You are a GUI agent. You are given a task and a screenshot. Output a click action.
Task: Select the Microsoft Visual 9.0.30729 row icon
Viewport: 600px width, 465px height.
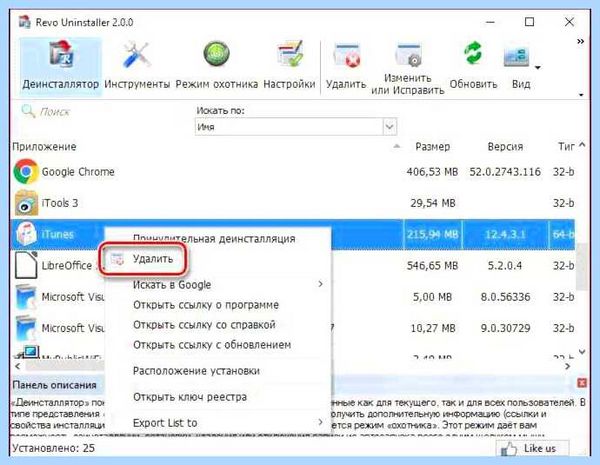pyautogui.click(x=26, y=328)
